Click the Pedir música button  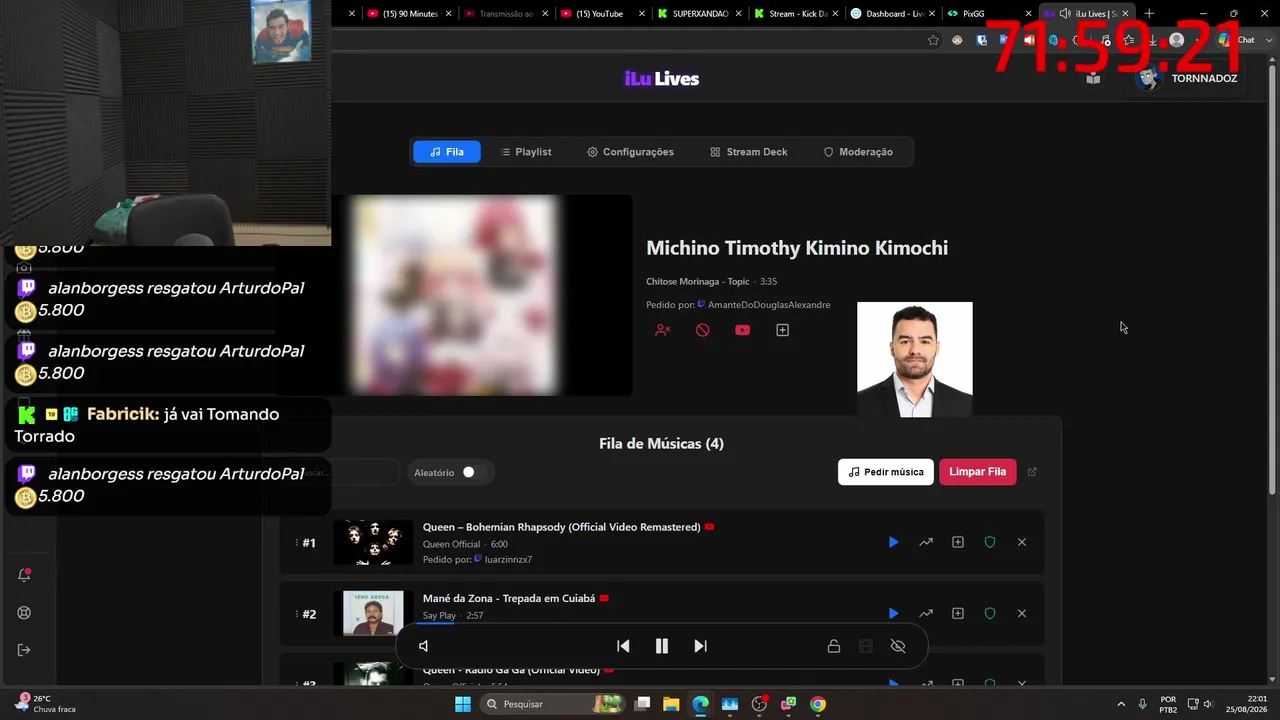tap(886, 472)
